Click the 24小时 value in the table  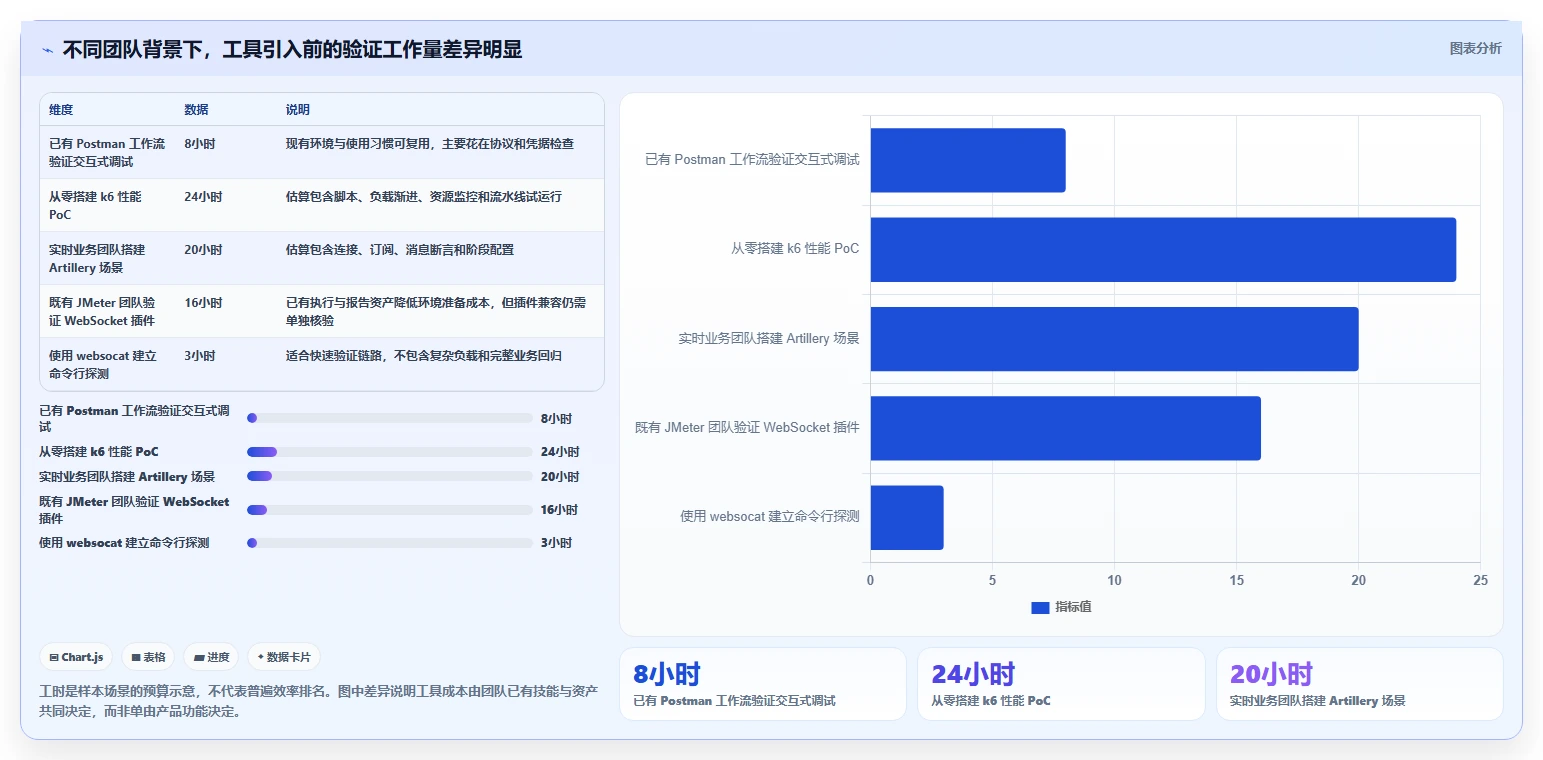203,197
